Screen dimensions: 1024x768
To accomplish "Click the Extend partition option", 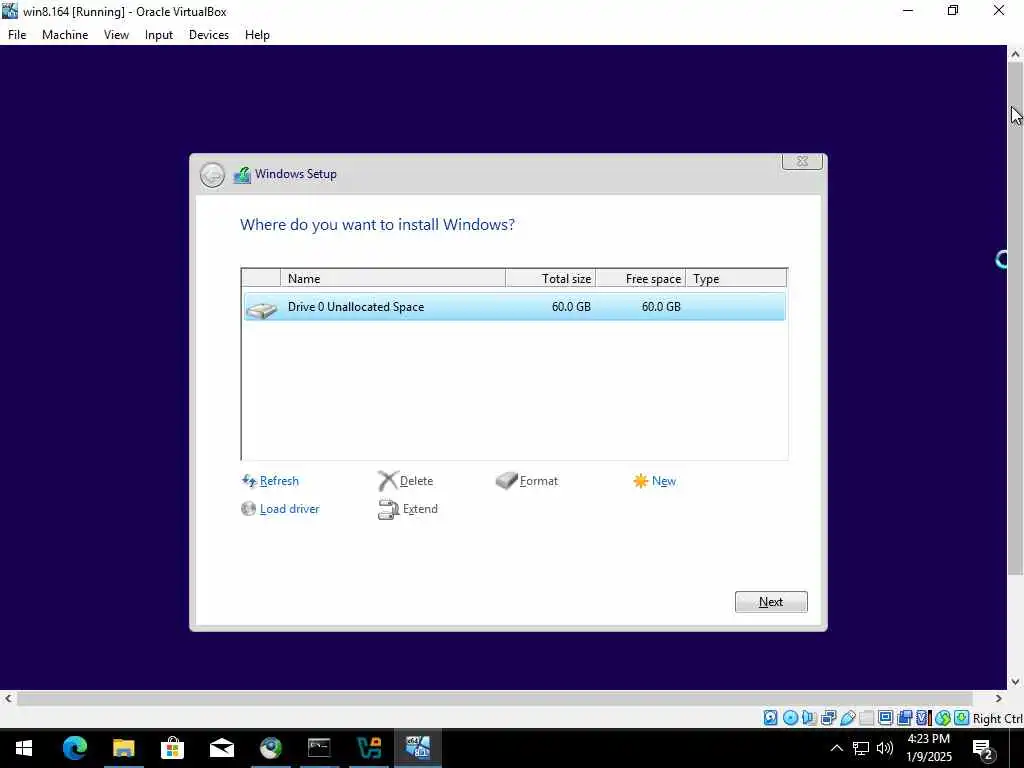I will 420,509.
